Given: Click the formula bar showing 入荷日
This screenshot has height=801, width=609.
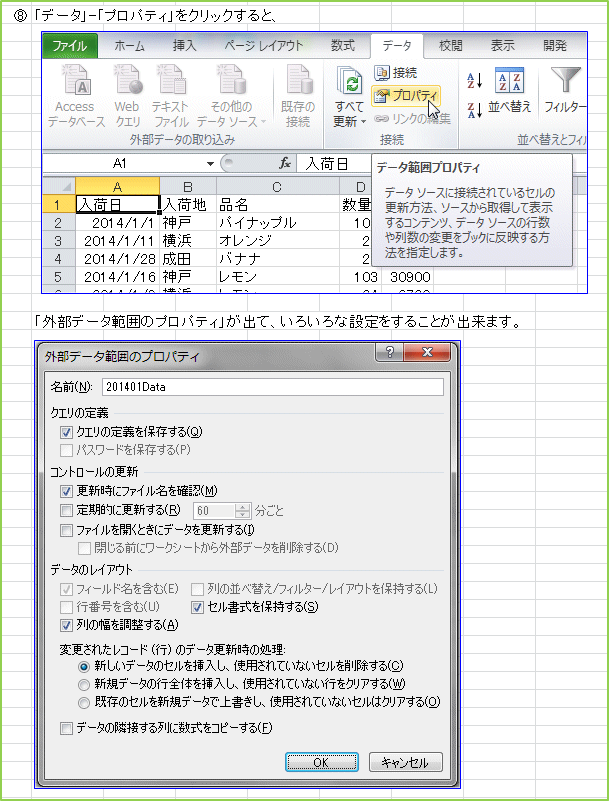Looking at the screenshot, I should (x=335, y=163).
